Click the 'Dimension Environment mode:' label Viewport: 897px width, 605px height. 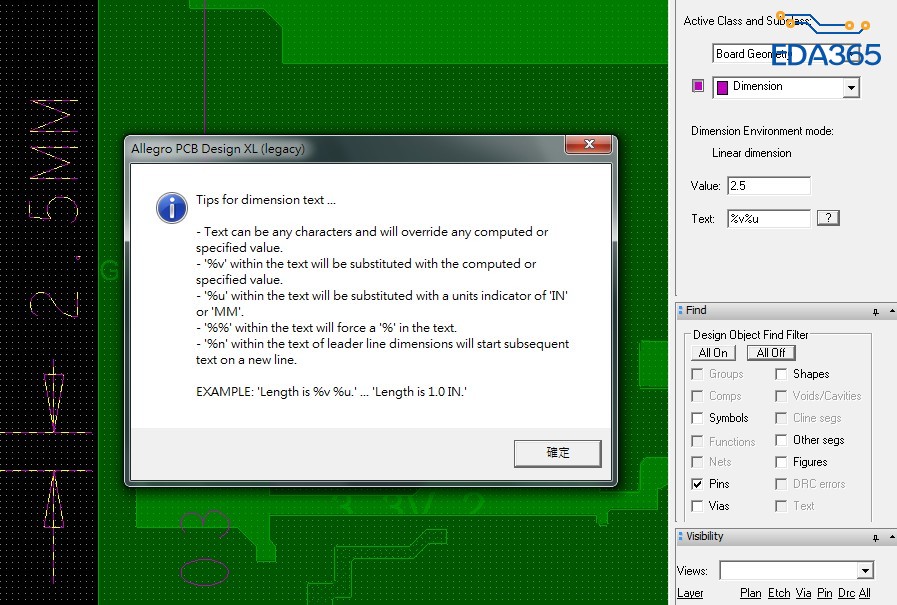(762, 131)
